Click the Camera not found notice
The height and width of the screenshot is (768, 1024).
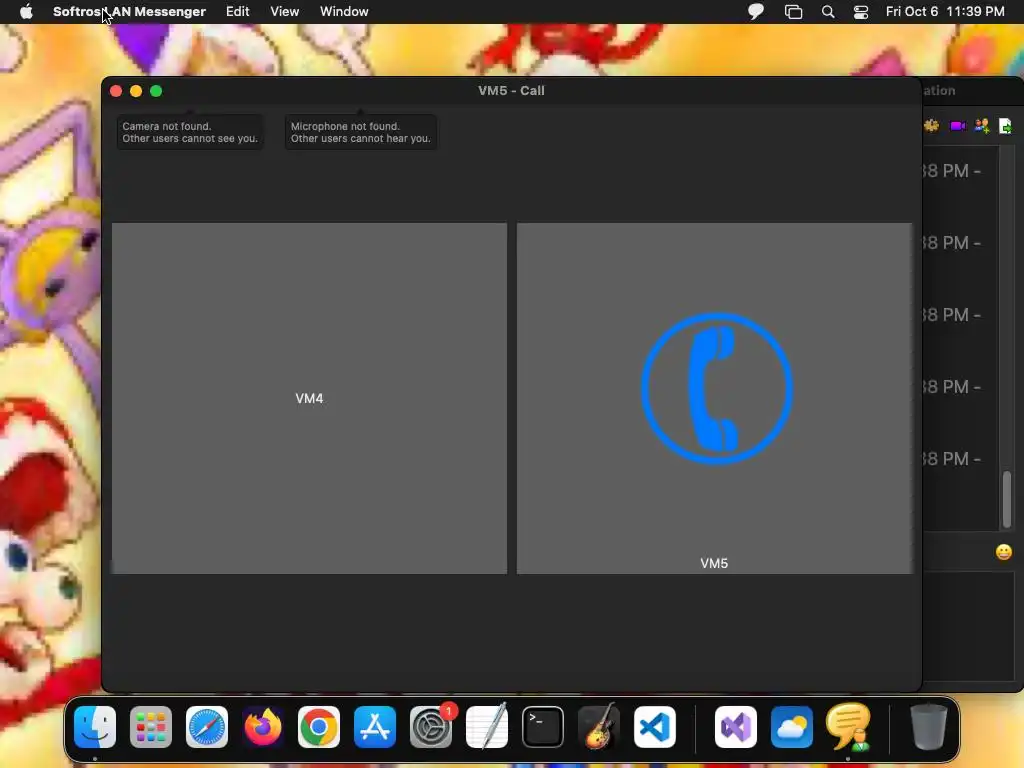coord(190,133)
